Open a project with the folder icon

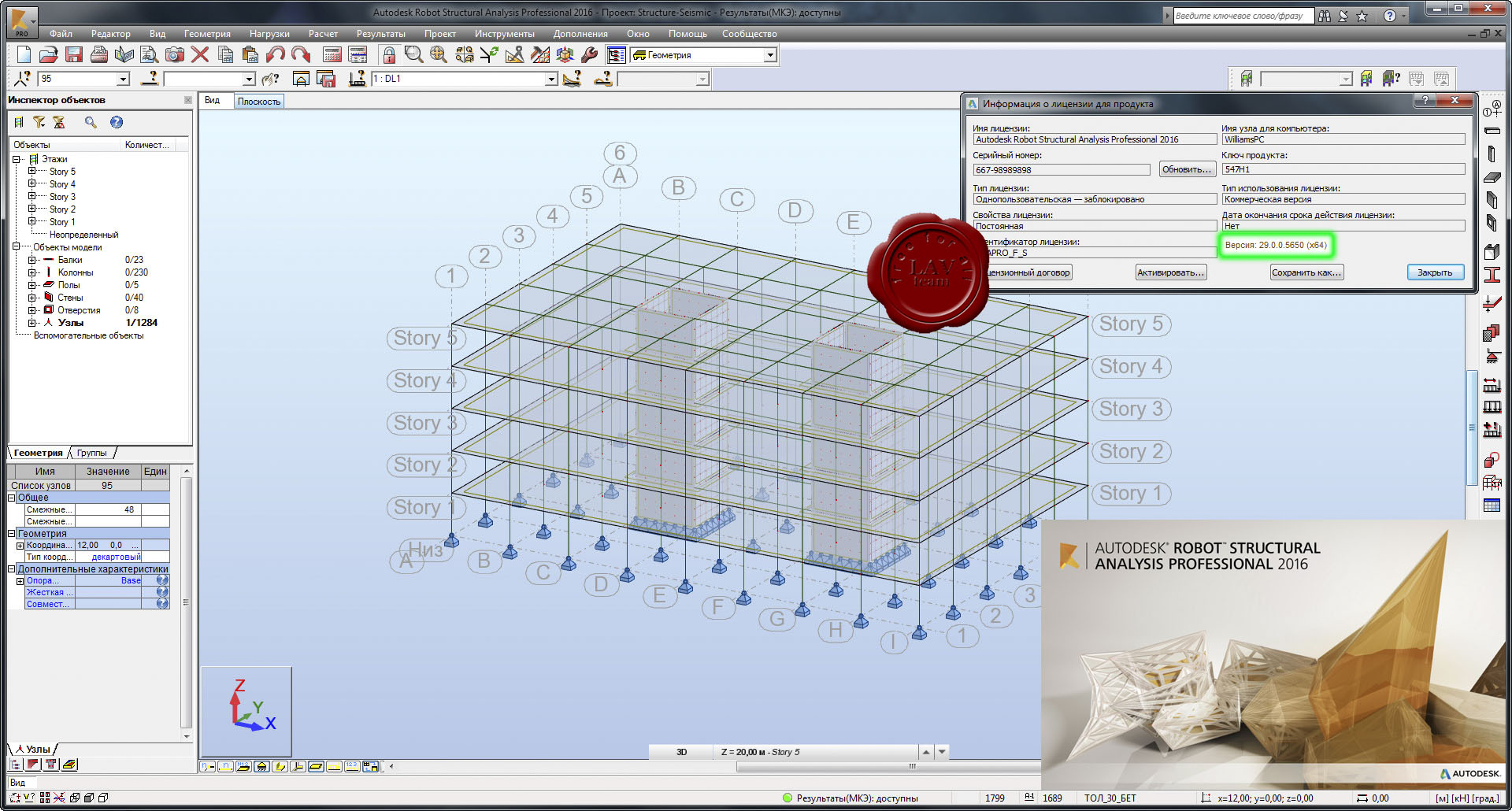pyautogui.click(x=49, y=54)
